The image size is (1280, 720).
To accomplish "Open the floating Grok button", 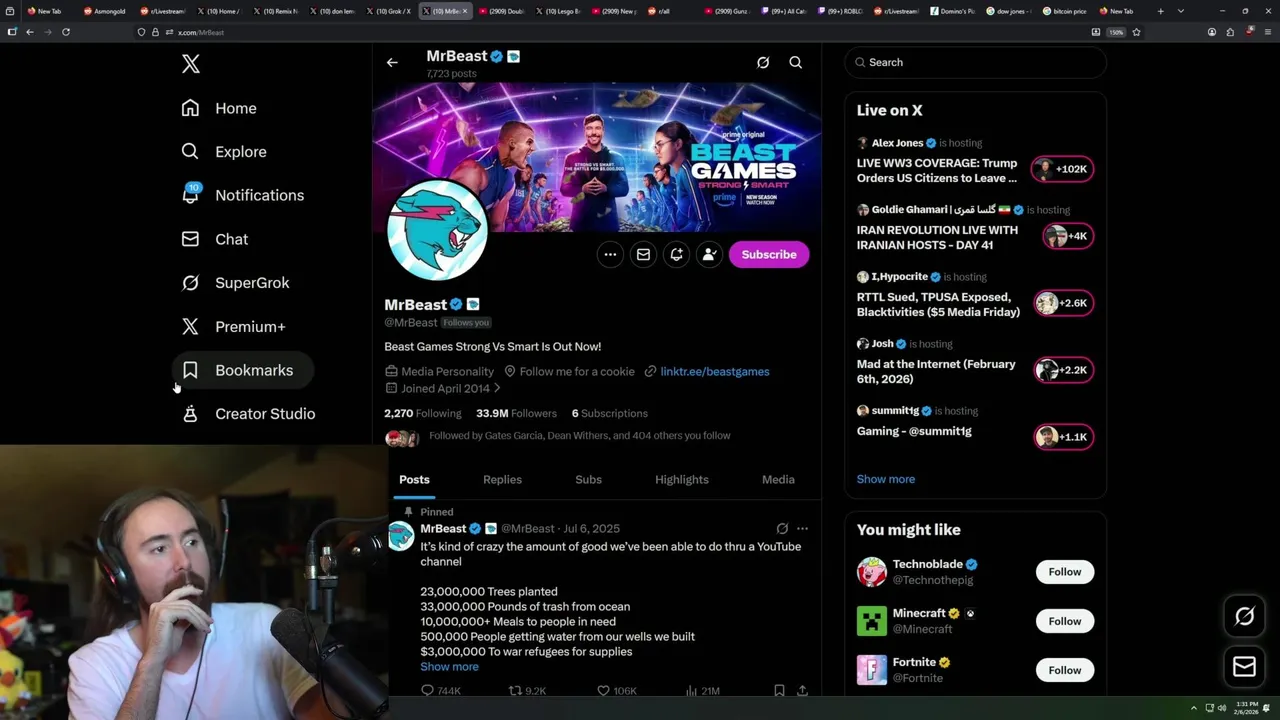I will coord(1244,617).
